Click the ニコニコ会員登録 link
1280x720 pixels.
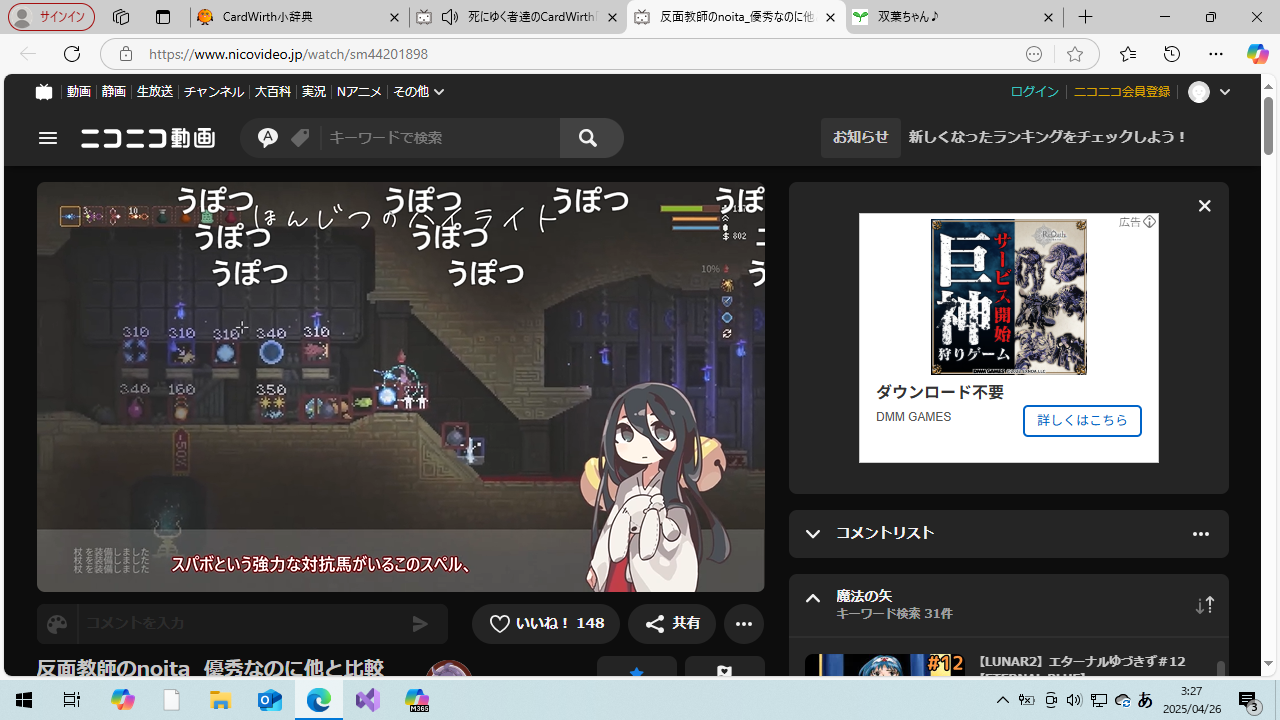1122,91
